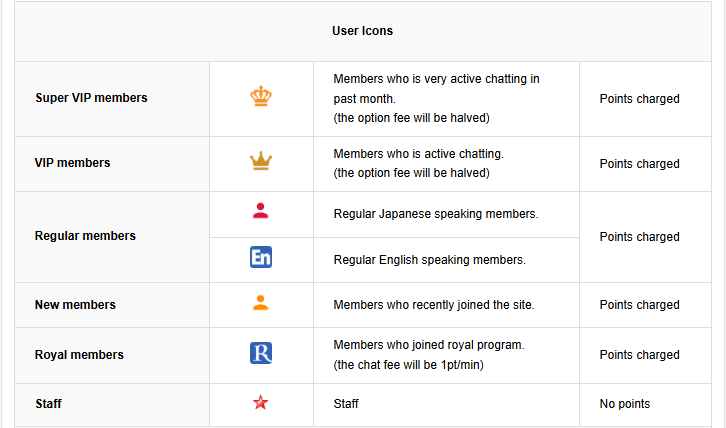Click the VIP members row label
726x428 pixels.
coord(72,163)
